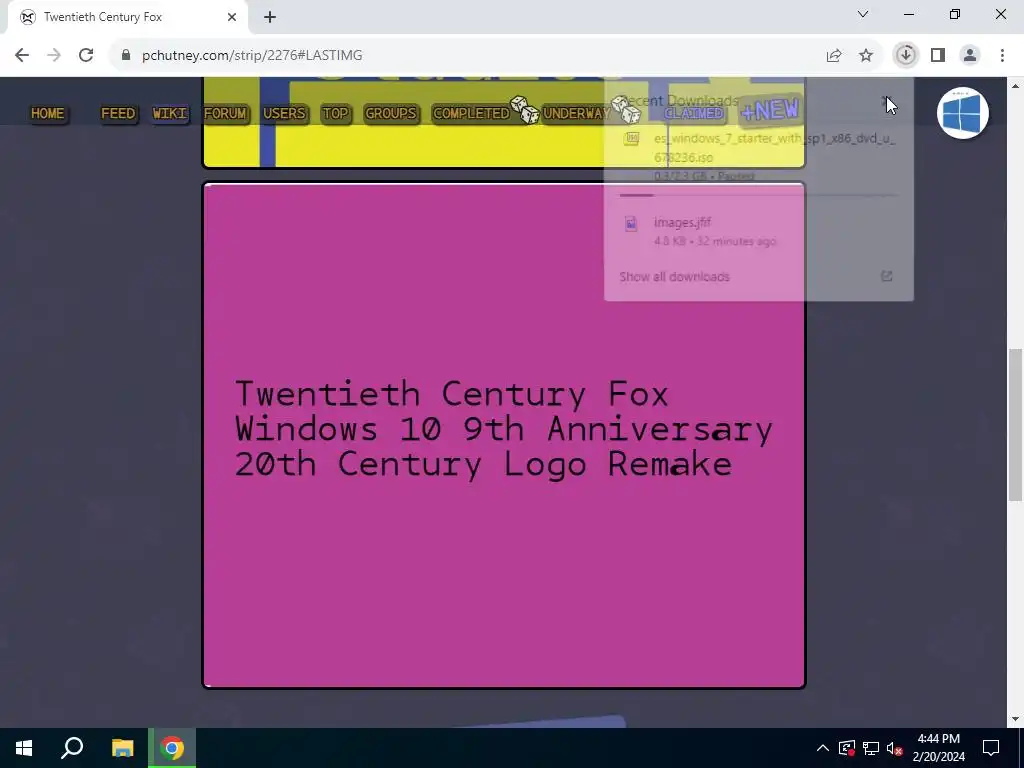Roll the dice next to UNDERWAY
Screen dimensions: 1024x768
tap(625, 109)
